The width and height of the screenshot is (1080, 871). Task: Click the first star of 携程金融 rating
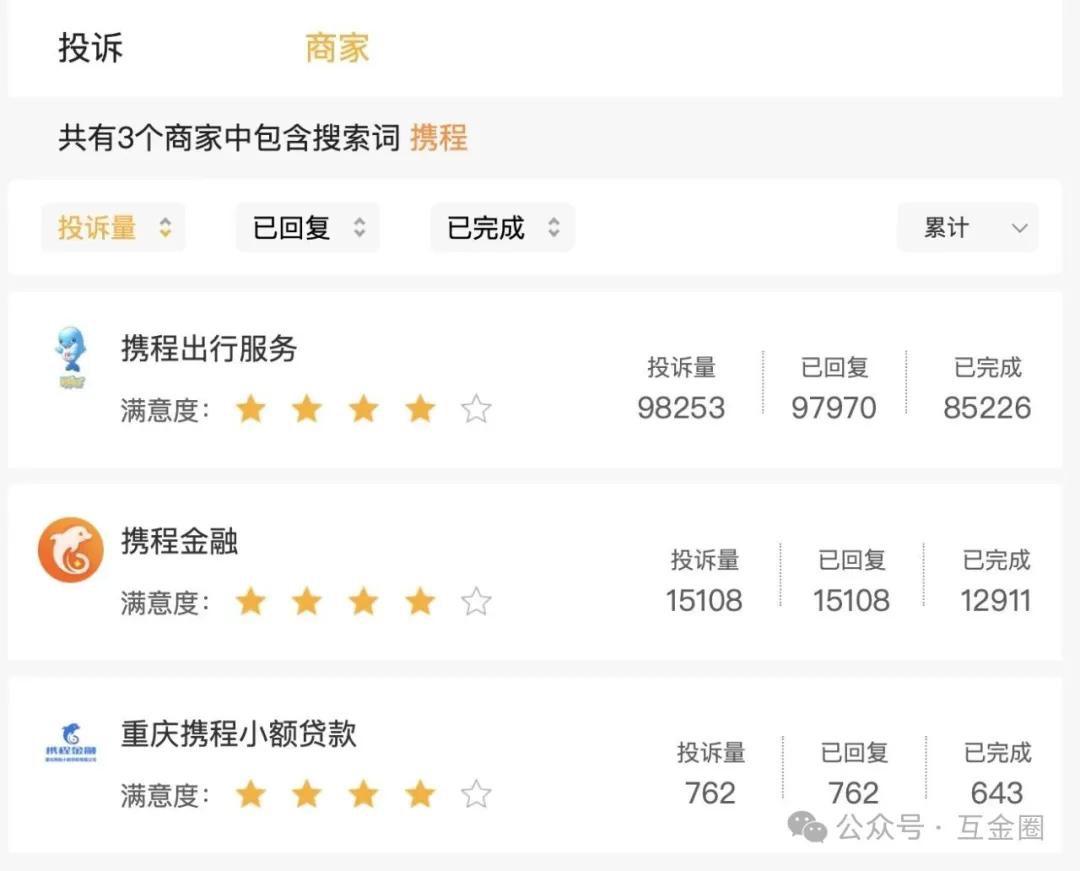(251, 602)
